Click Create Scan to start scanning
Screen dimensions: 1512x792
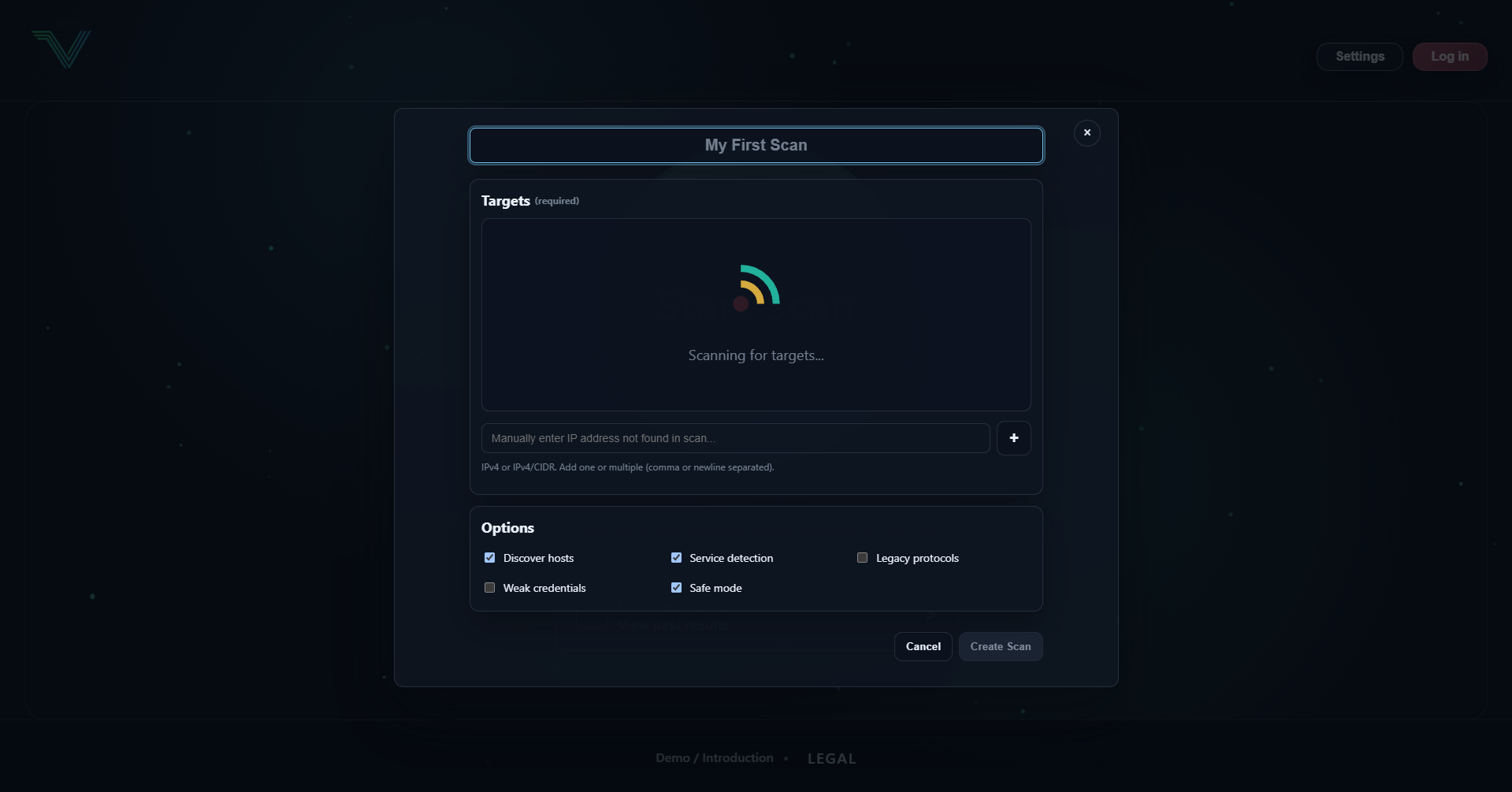tap(1000, 646)
